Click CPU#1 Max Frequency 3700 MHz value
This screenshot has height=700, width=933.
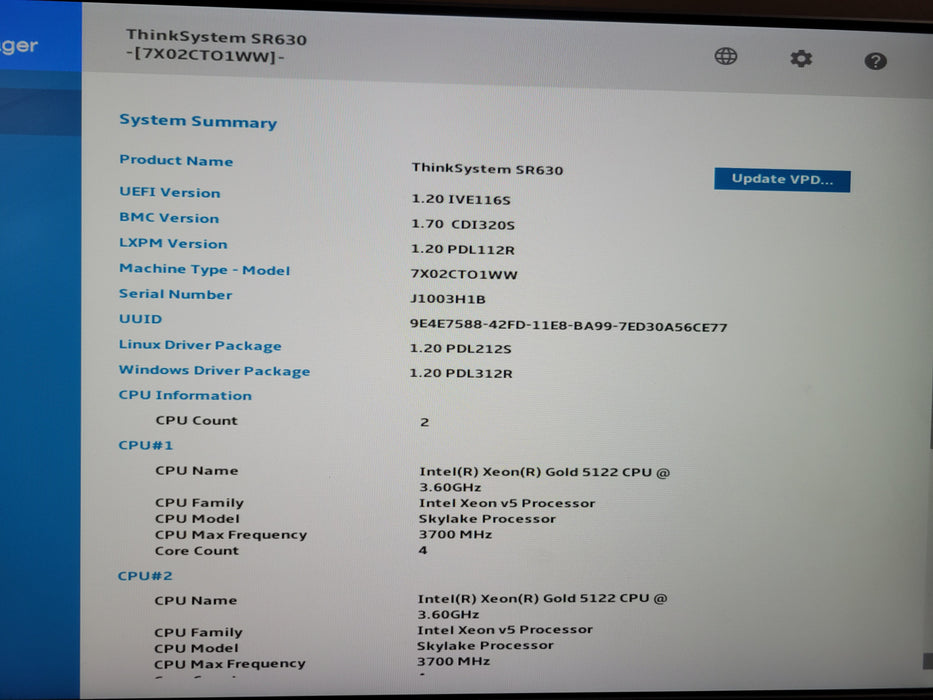point(455,535)
